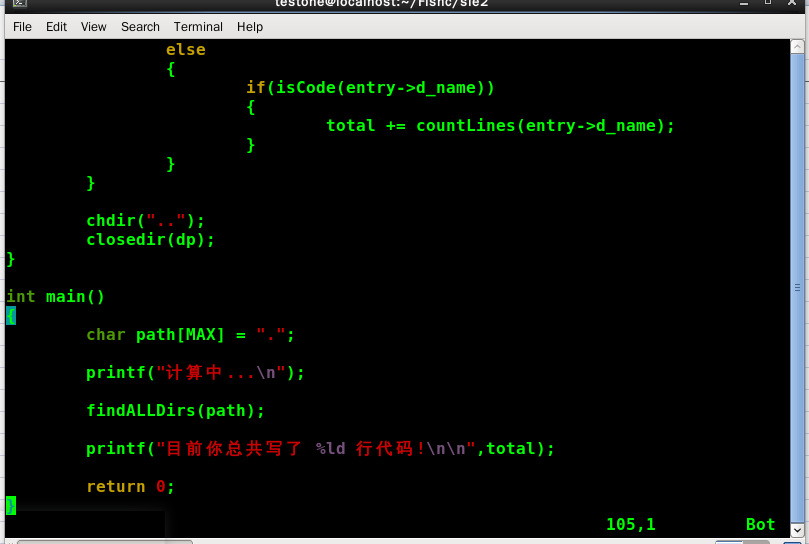Image resolution: width=809 pixels, height=544 pixels.
Task: Click the findALLDirs(path) call
Action: [175, 411]
